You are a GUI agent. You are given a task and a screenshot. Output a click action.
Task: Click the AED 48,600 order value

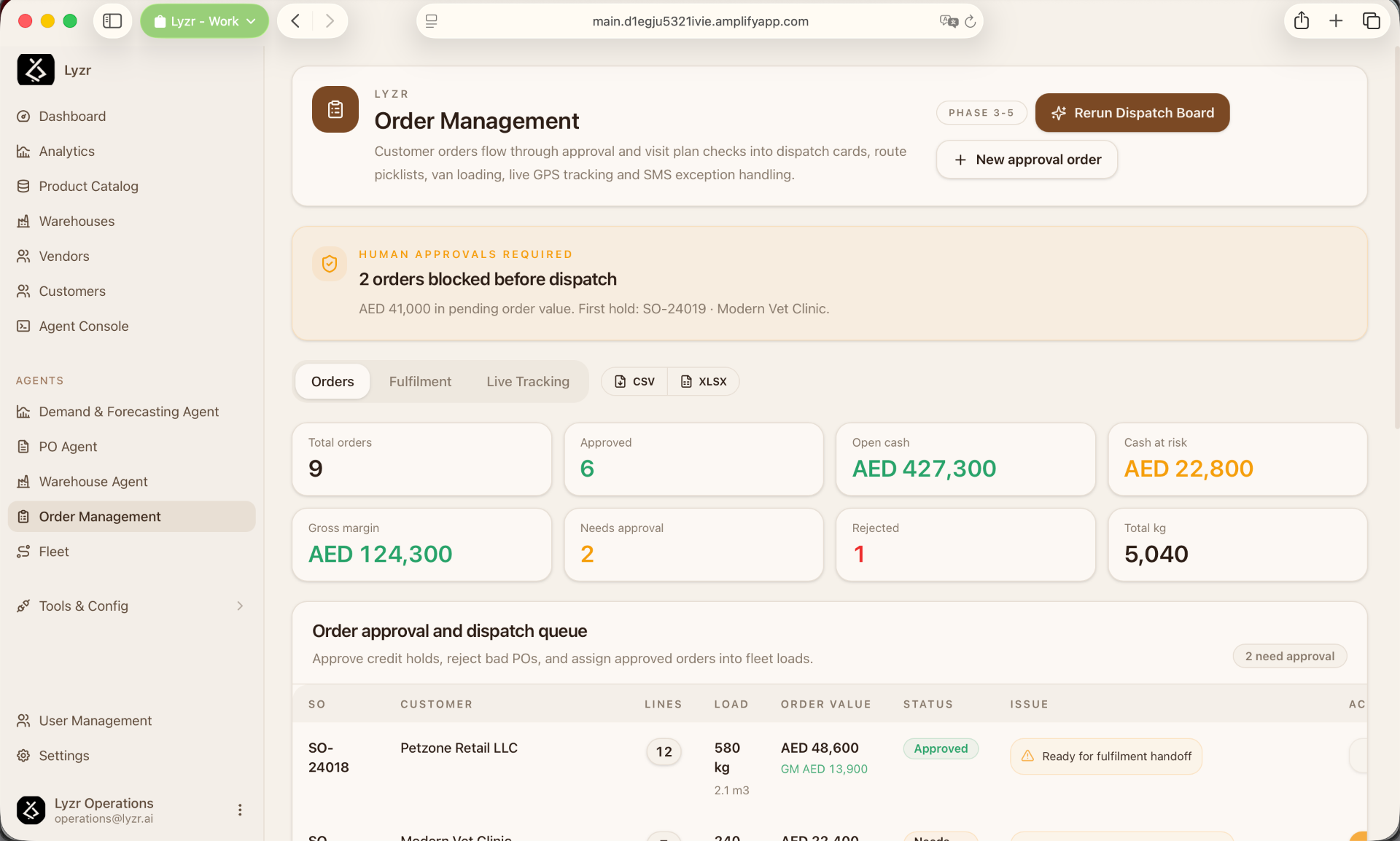pos(820,748)
